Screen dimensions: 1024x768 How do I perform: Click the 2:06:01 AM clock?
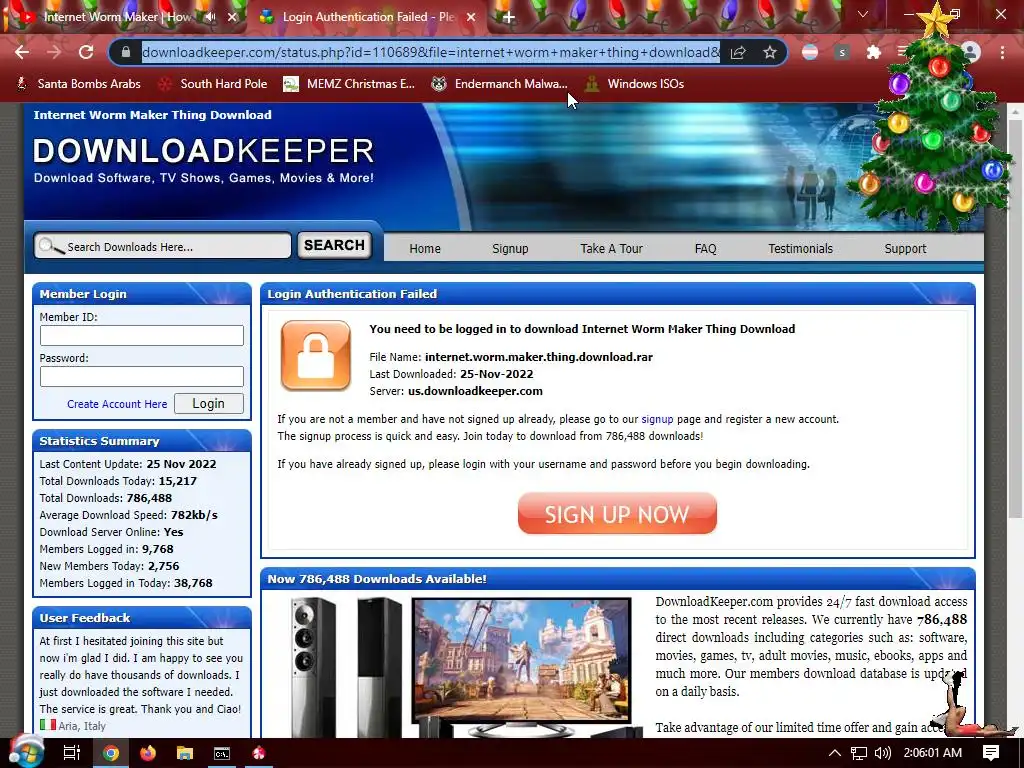pos(933,753)
